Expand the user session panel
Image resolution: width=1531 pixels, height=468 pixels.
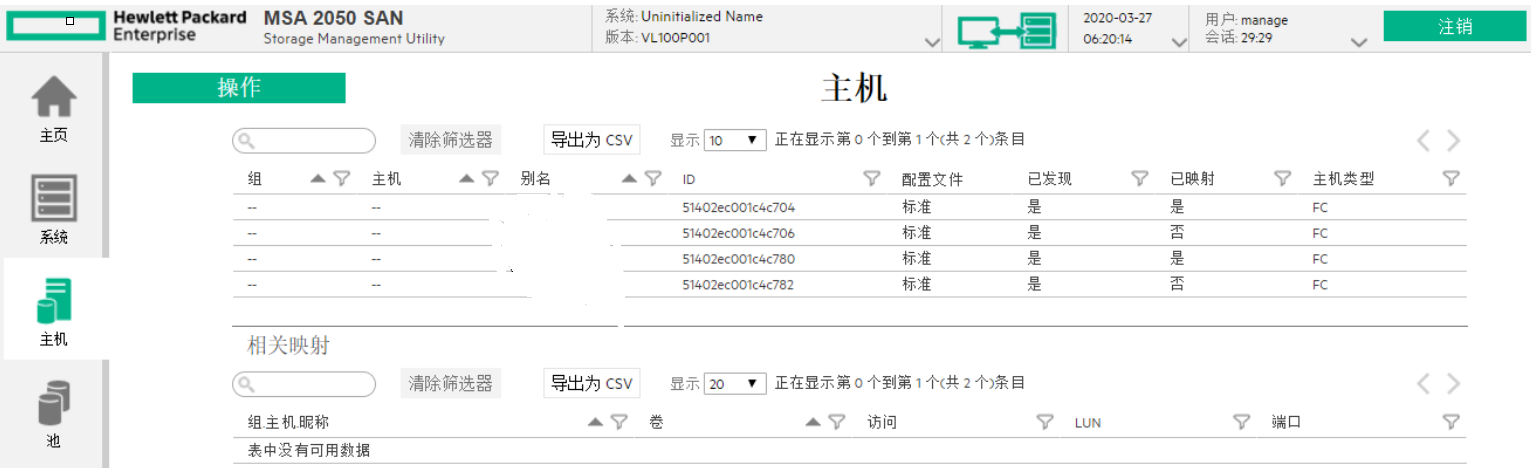(x=1358, y=43)
